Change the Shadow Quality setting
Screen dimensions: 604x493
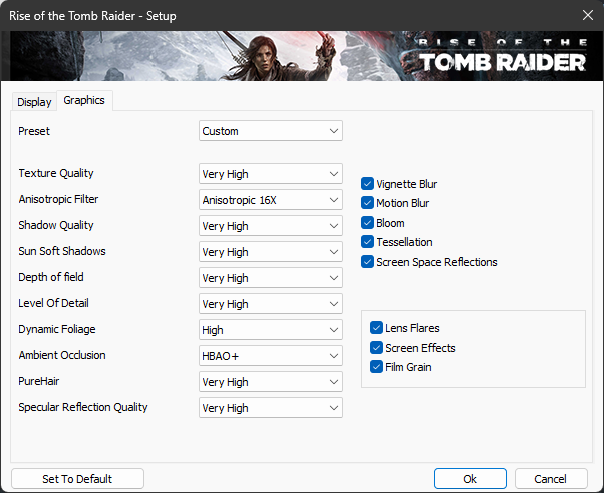[271, 226]
